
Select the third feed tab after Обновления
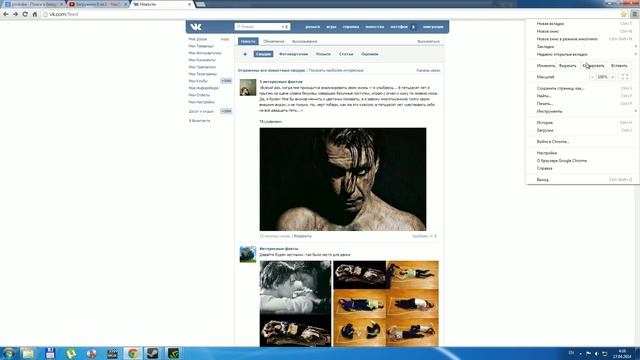tap(304, 41)
